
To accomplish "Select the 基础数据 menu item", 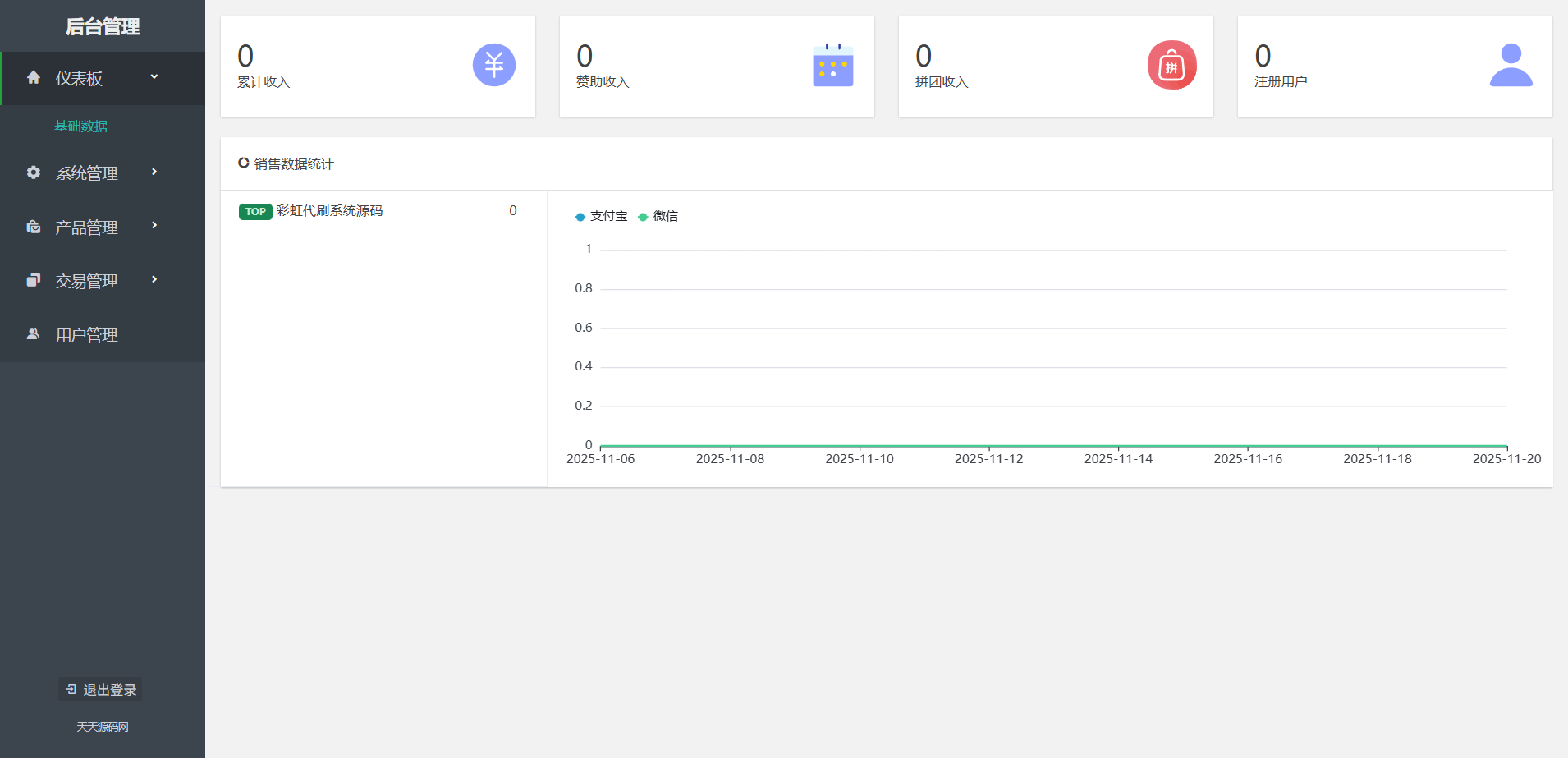I will point(81,126).
